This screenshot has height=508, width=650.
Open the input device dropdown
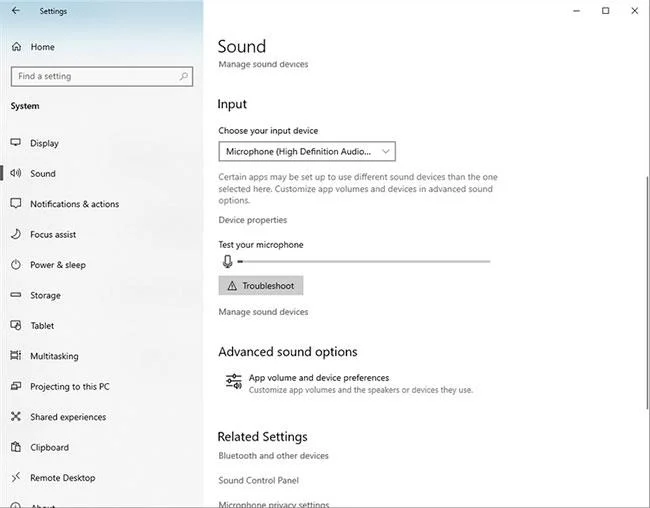307,151
